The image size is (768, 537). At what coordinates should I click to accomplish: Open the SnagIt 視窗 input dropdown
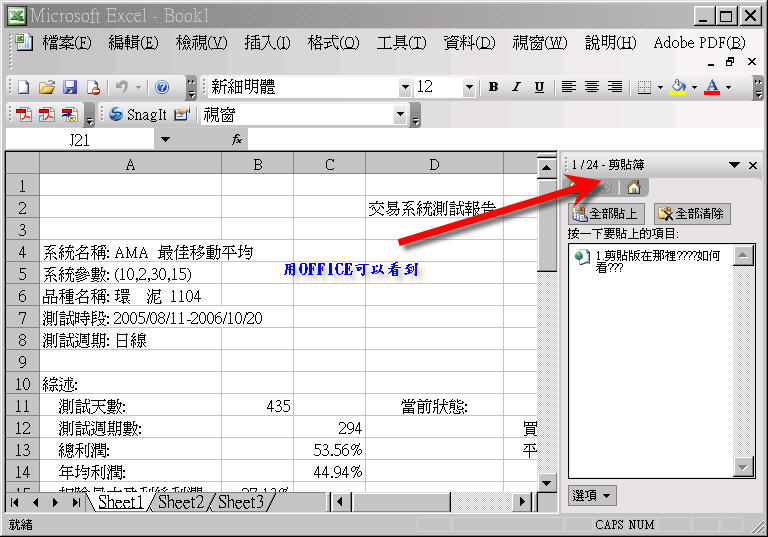click(x=400, y=115)
